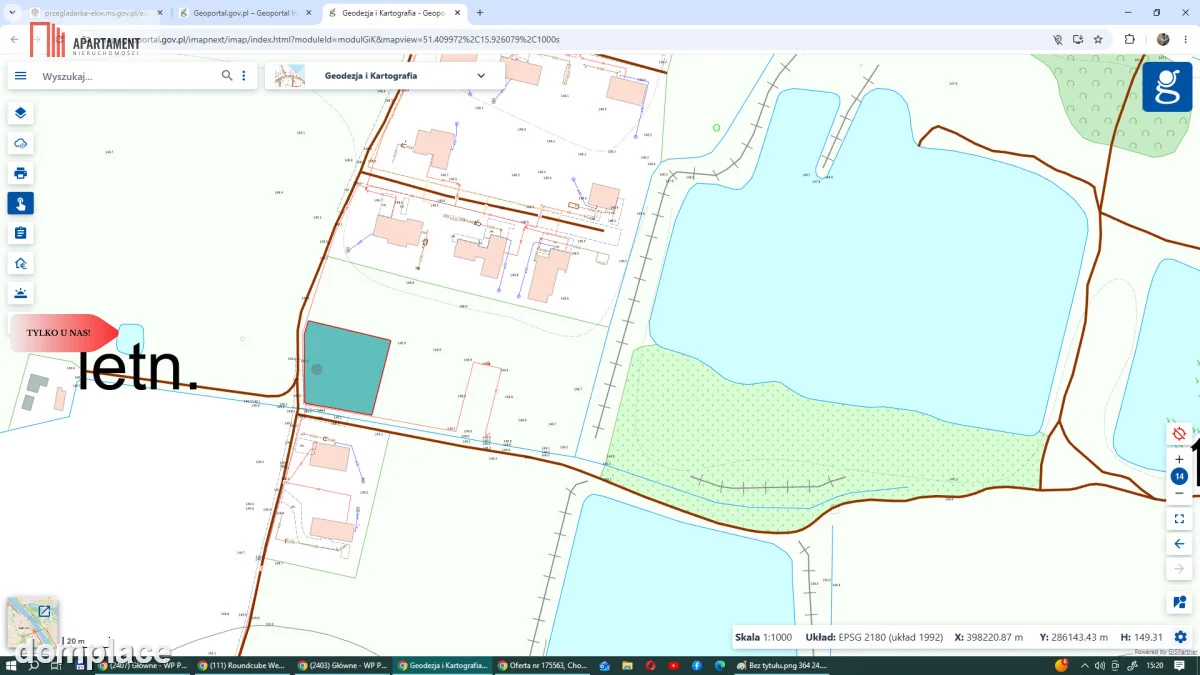
Task: Click the taskbar clock 15:20
Action: click(1154, 665)
